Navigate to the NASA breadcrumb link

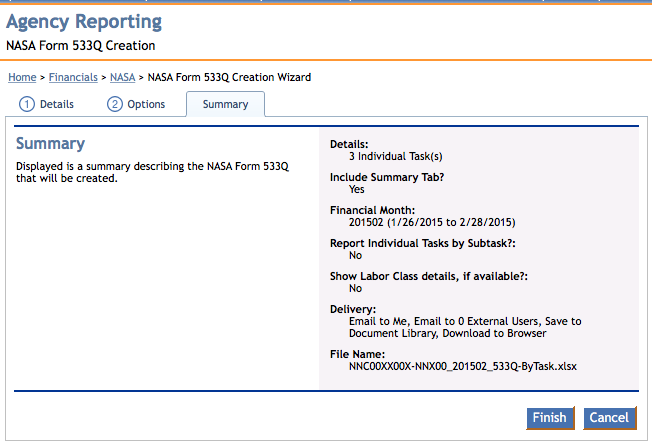point(123,77)
